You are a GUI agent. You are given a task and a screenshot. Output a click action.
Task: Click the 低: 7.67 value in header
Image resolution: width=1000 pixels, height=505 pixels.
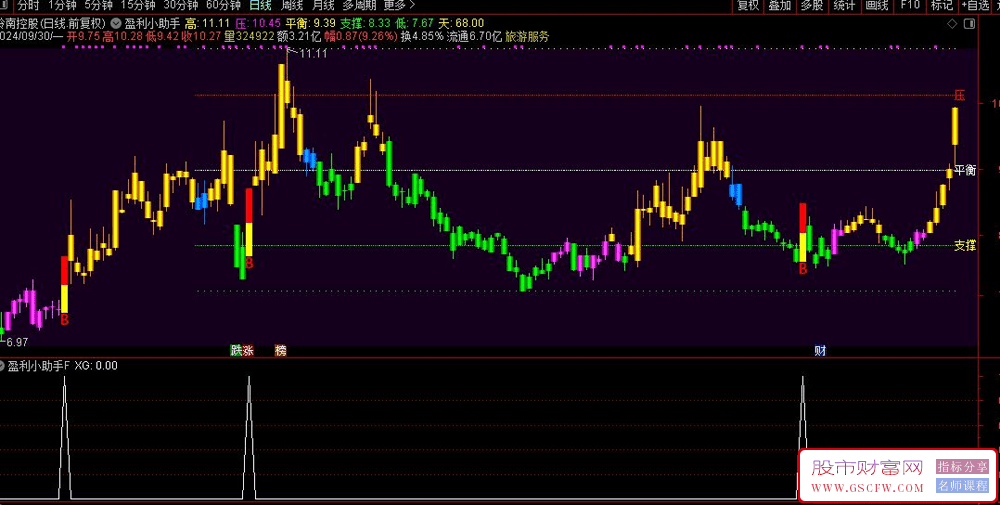[415, 24]
